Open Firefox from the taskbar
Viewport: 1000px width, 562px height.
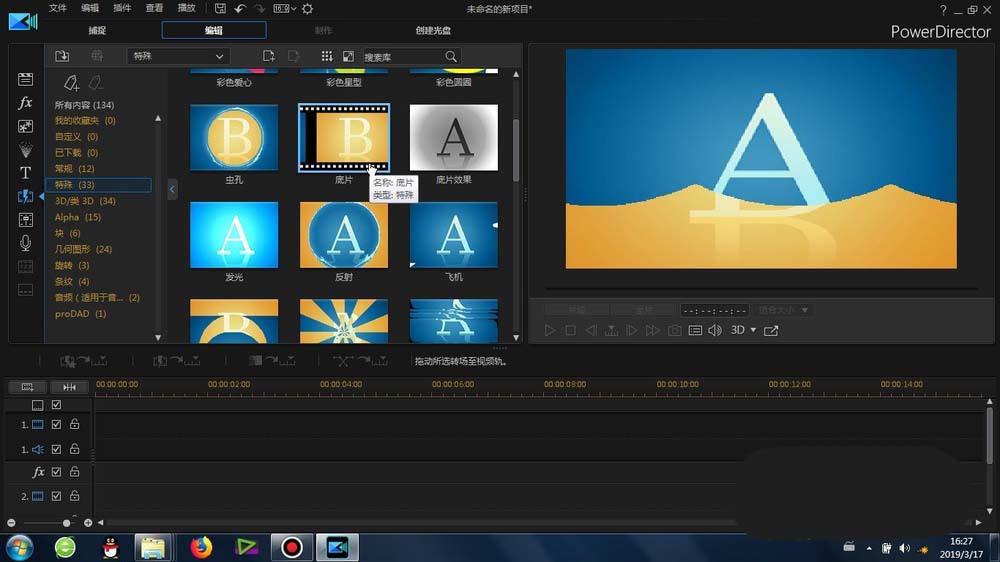click(202, 547)
